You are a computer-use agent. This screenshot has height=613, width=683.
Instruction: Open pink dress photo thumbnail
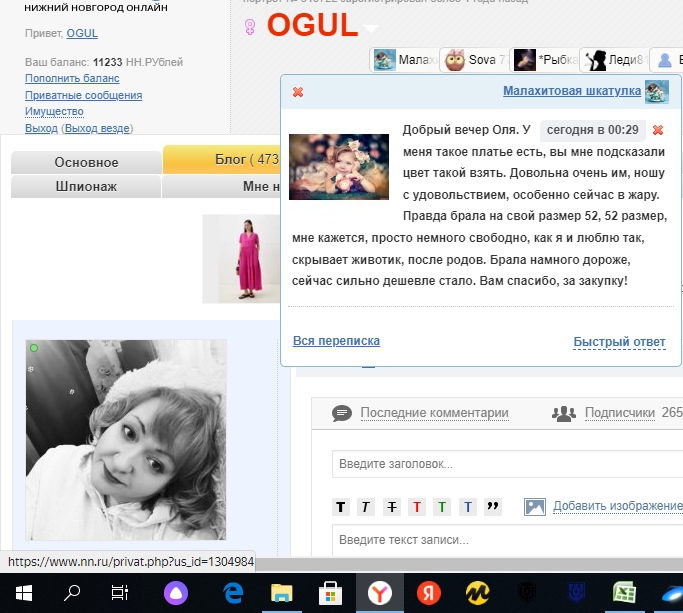pyautogui.click(x=241, y=259)
